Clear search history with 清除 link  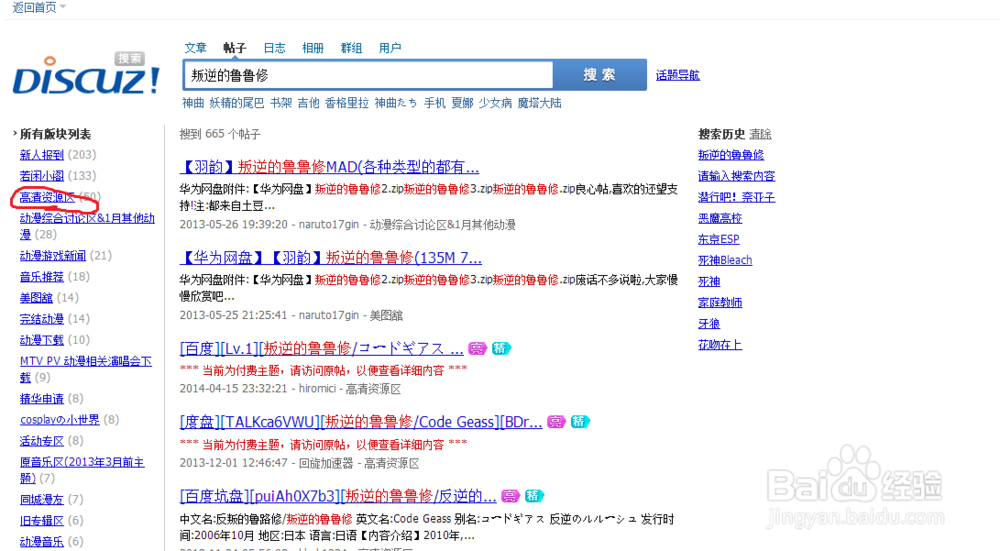[x=760, y=134]
